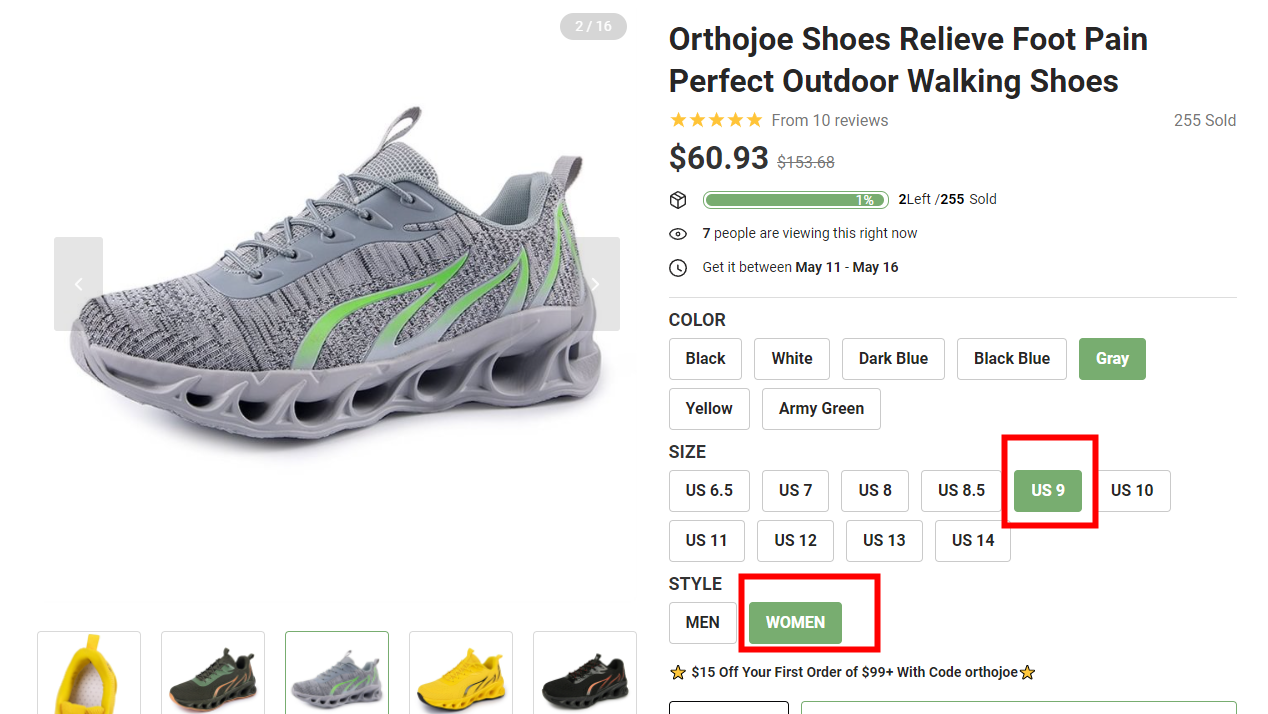
Task: Click the Orthojoe Shoes product title
Action: (x=908, y=60)
